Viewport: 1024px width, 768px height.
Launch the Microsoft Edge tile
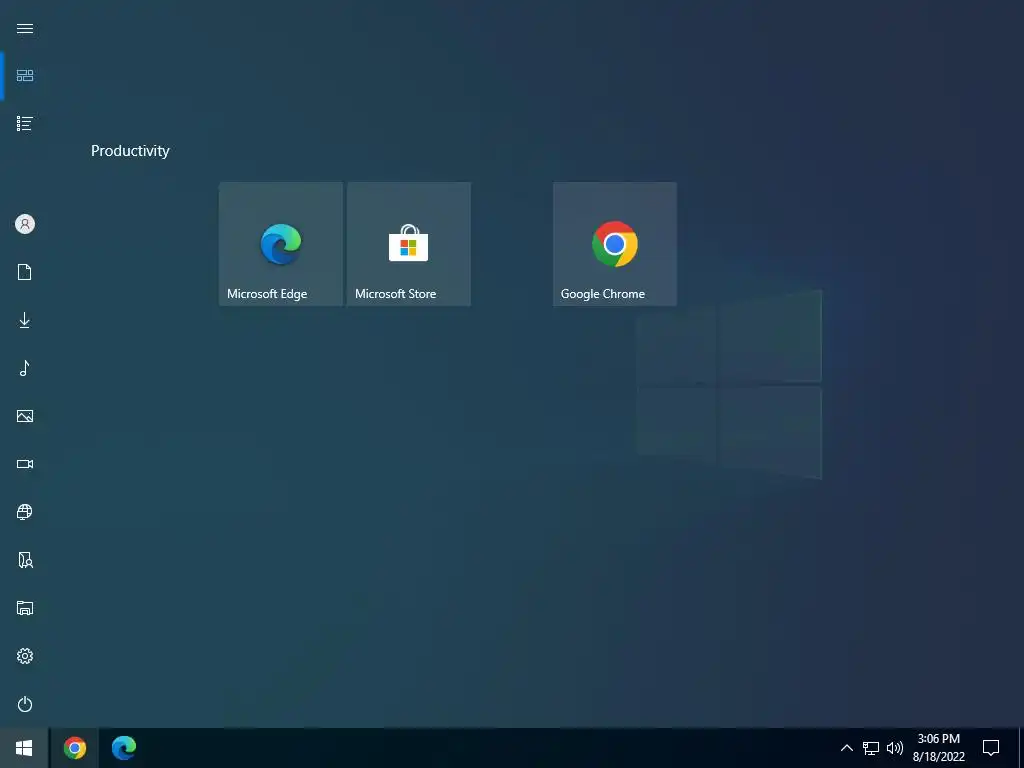click(x=281, y=244)
